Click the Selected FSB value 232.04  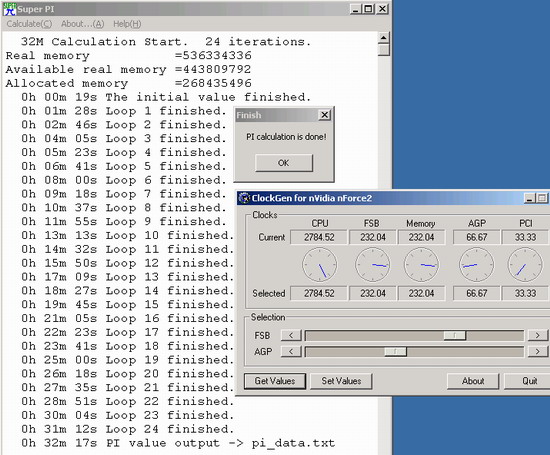(373, 293)
